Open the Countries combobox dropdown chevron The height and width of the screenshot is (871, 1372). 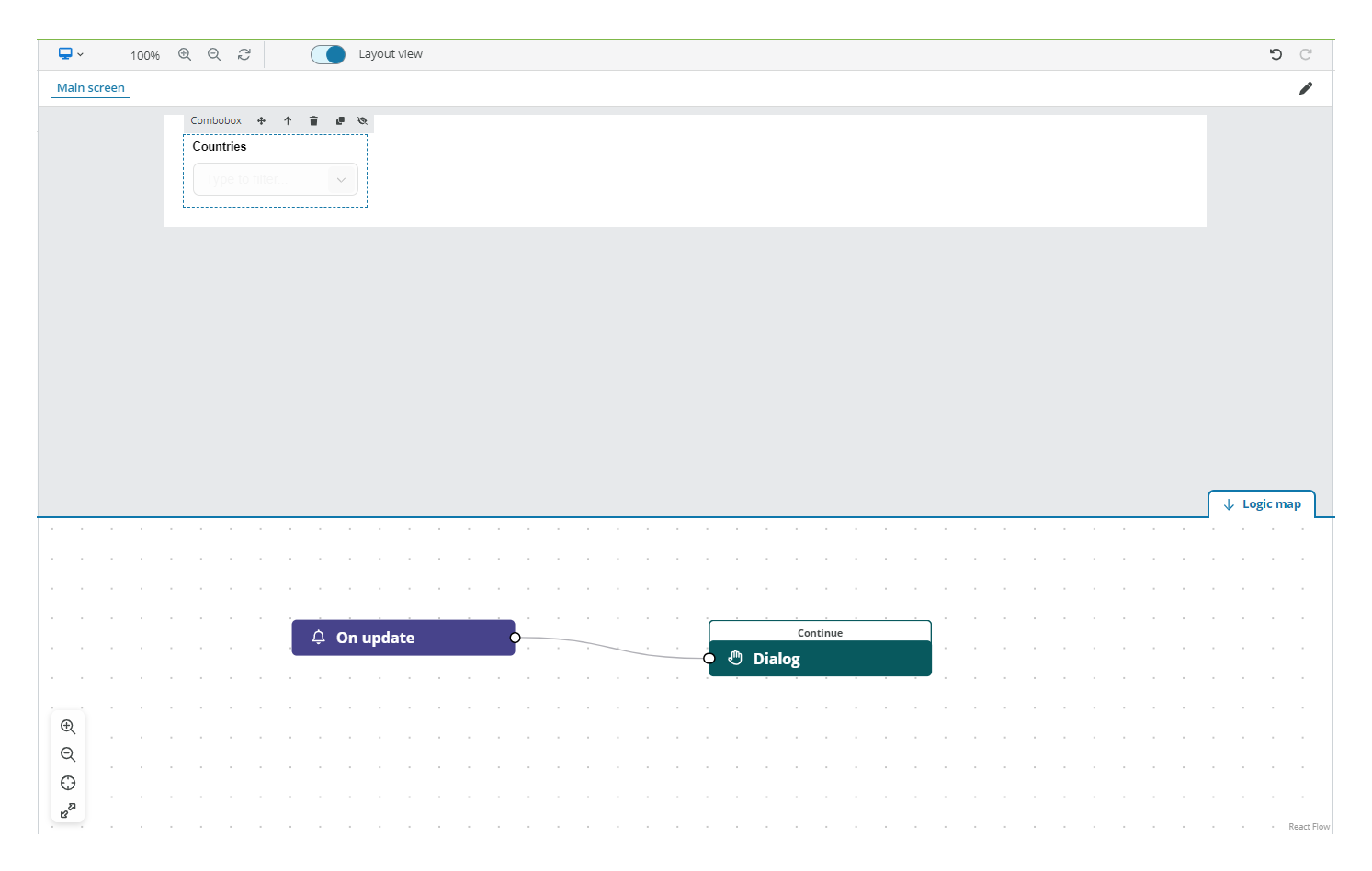click(341, 179)
